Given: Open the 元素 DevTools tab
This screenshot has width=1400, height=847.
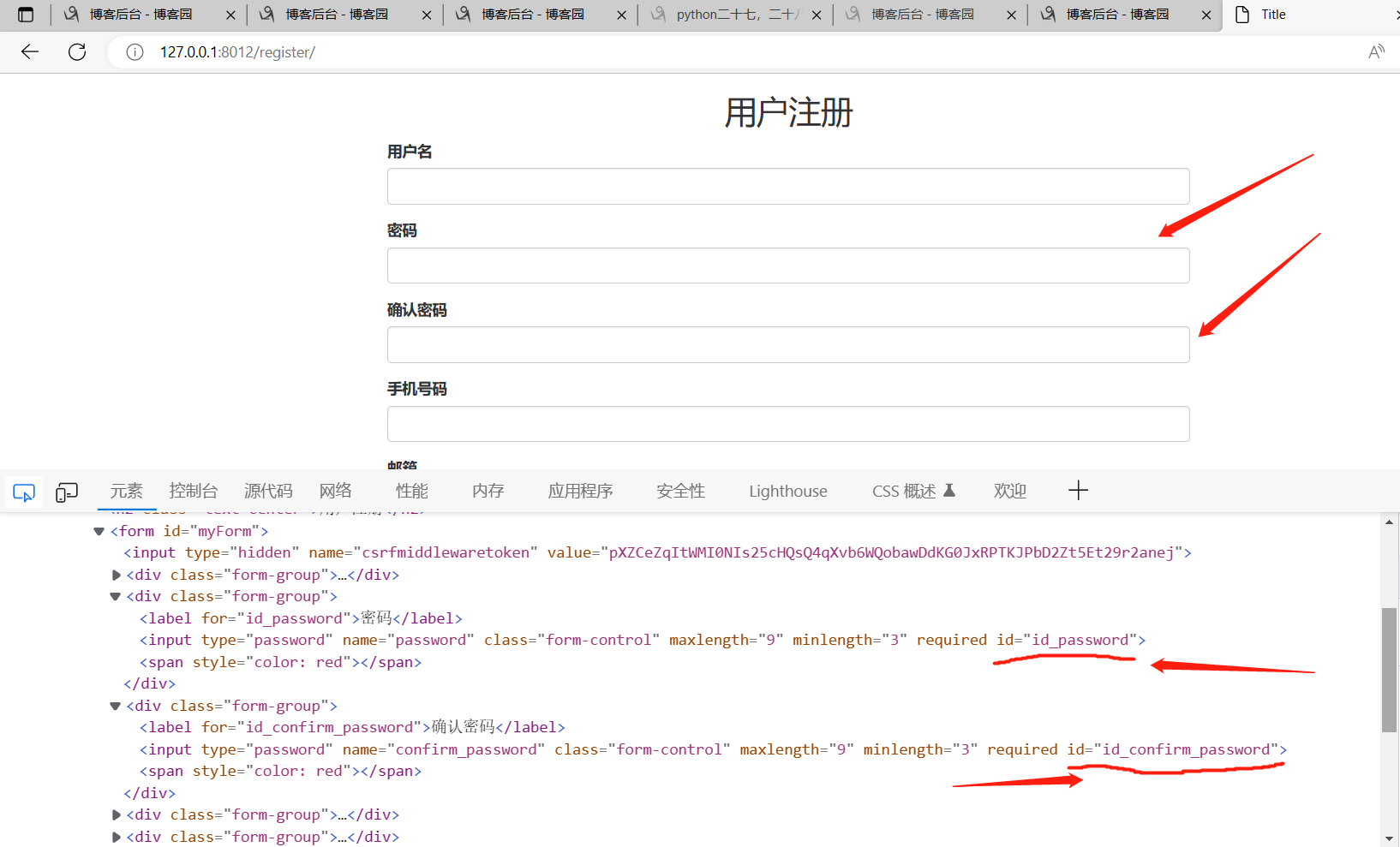Looking at the screenshot, I should tap(126, 491).
